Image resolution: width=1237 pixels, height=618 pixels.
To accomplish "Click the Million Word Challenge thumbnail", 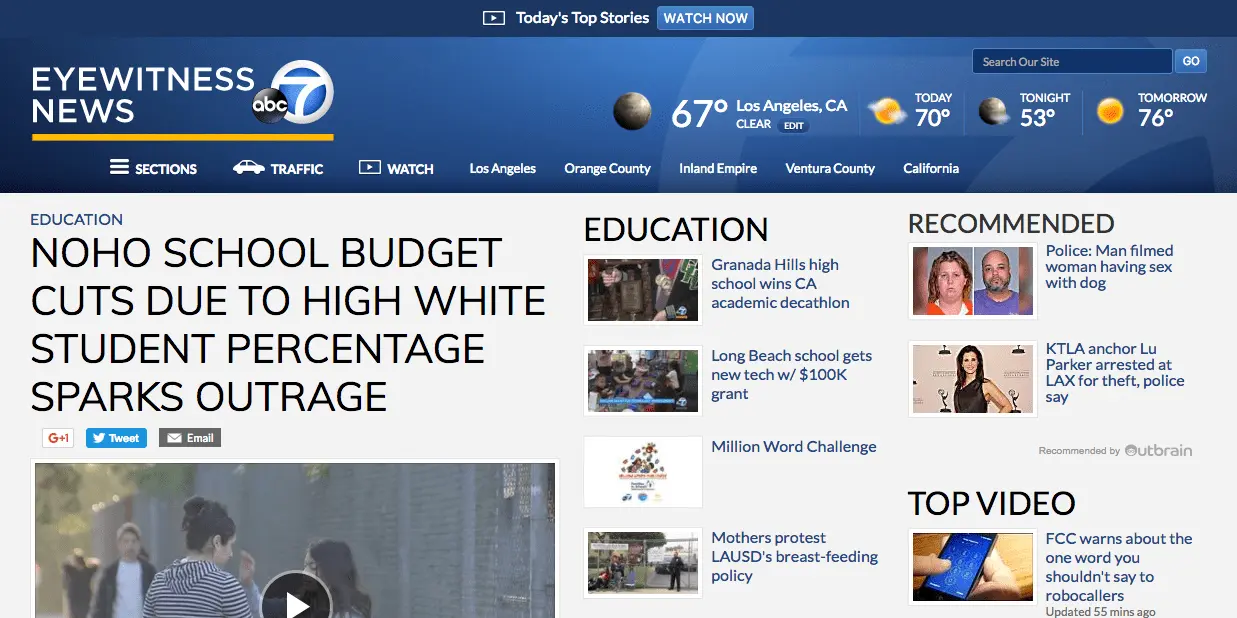I will coord(643,472).
